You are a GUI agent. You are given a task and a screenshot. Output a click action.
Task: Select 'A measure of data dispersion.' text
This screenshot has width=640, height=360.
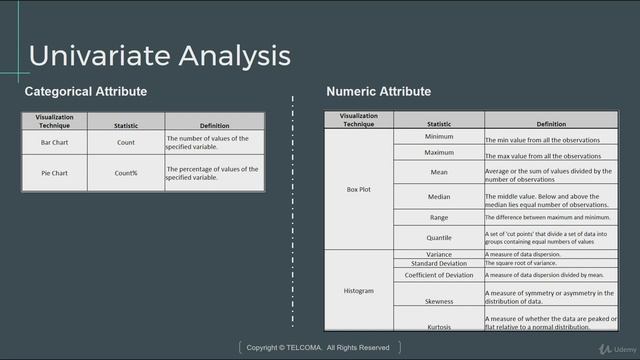pyautogui.click(x=522, y=254)
